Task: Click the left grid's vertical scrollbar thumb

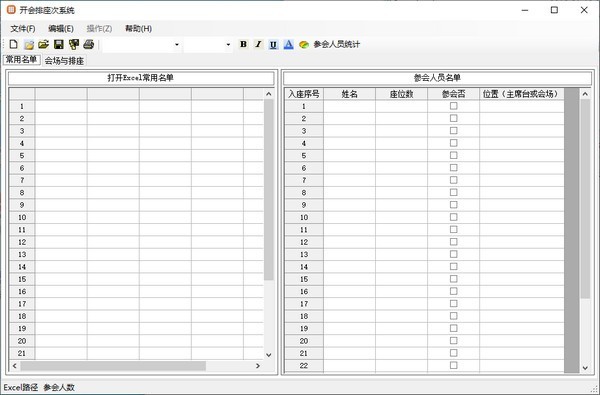Action: 269,189
